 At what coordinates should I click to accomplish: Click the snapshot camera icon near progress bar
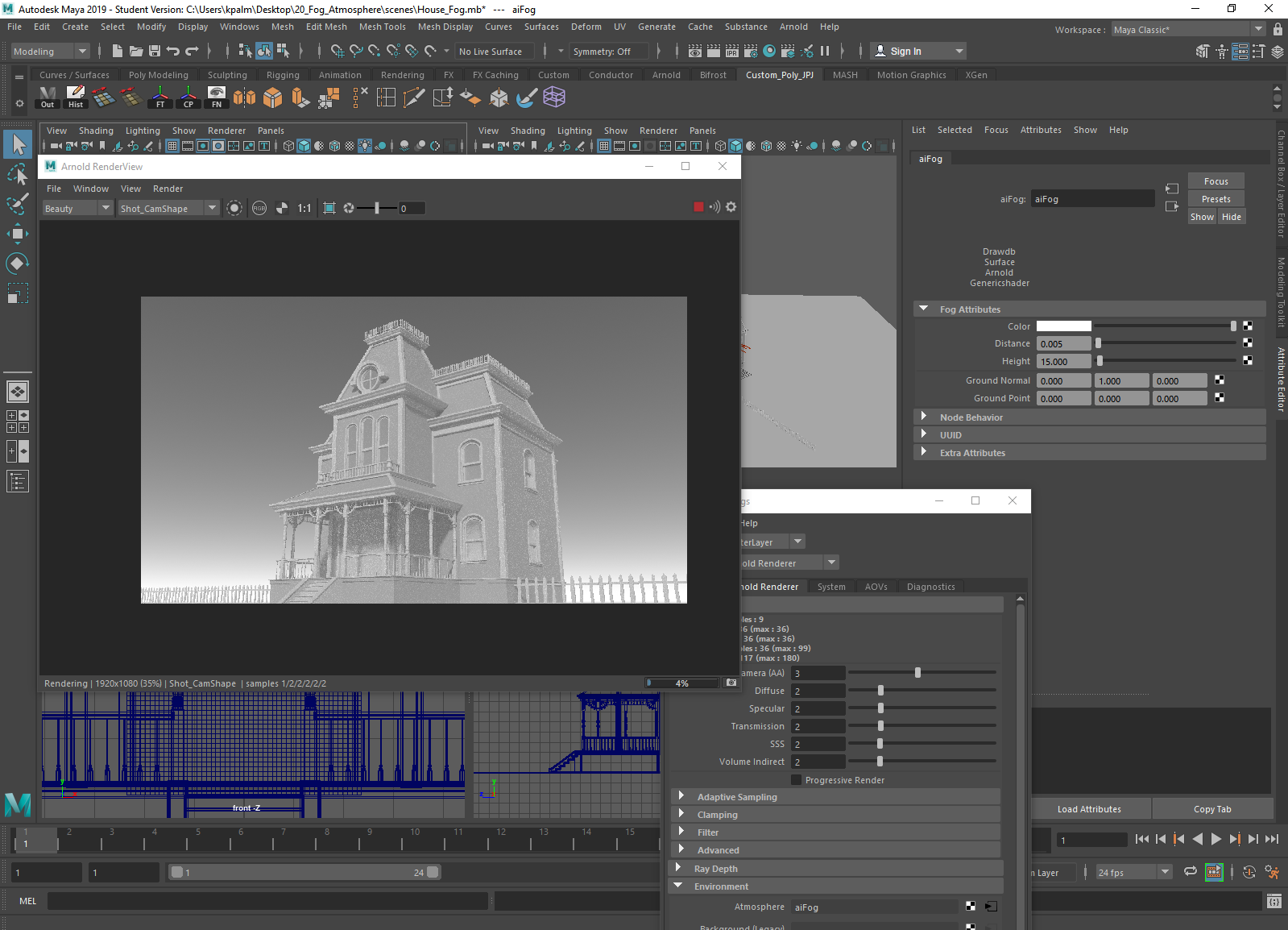731,683
